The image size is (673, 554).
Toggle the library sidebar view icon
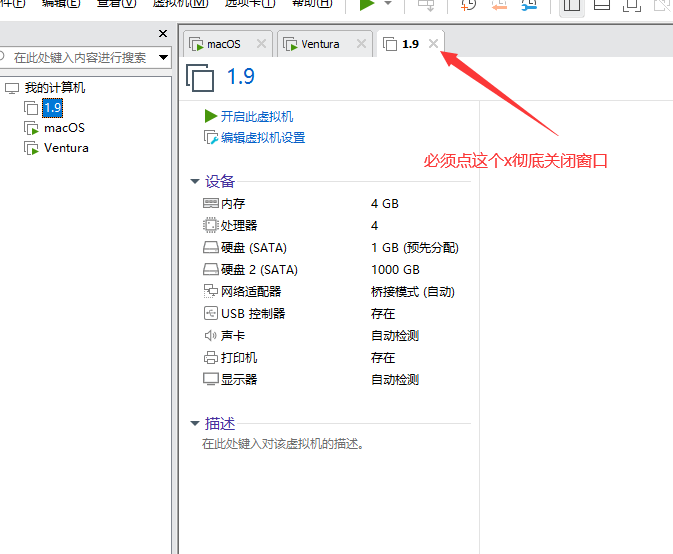572,5
